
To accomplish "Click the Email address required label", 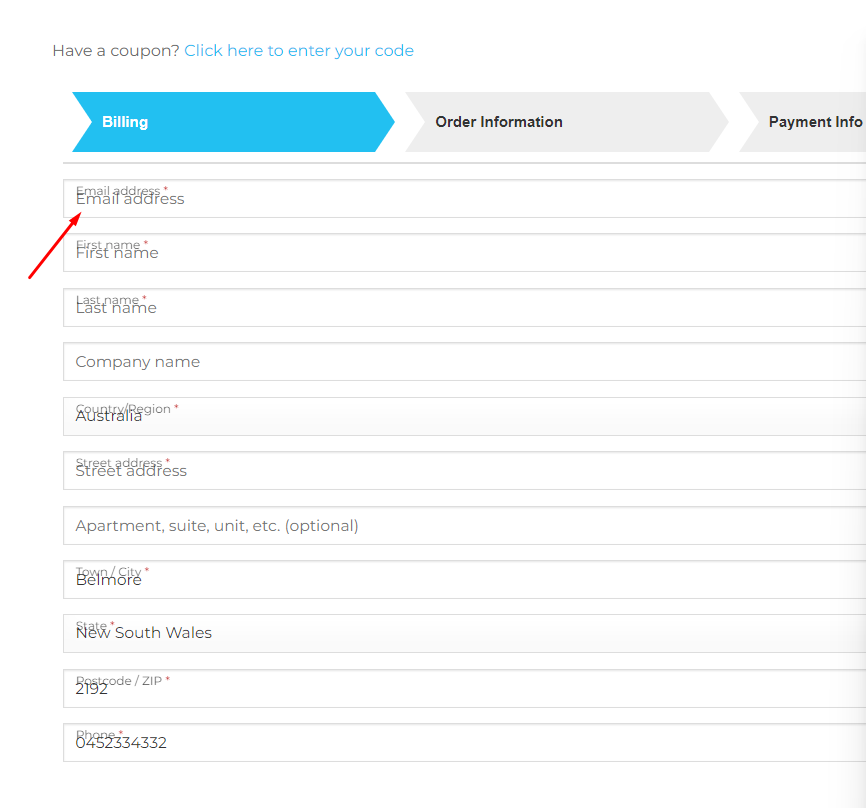I will (x=122, y=190).
